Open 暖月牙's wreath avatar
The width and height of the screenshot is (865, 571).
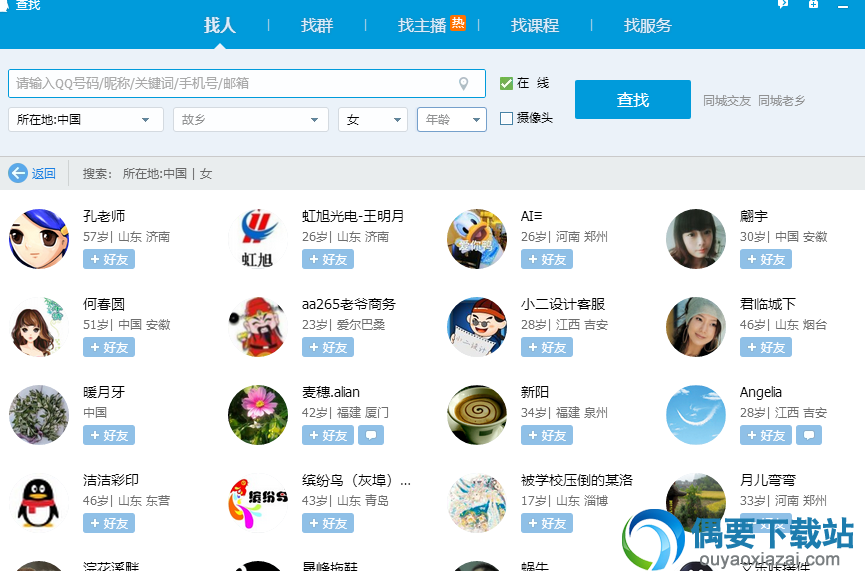click(39, 415)
